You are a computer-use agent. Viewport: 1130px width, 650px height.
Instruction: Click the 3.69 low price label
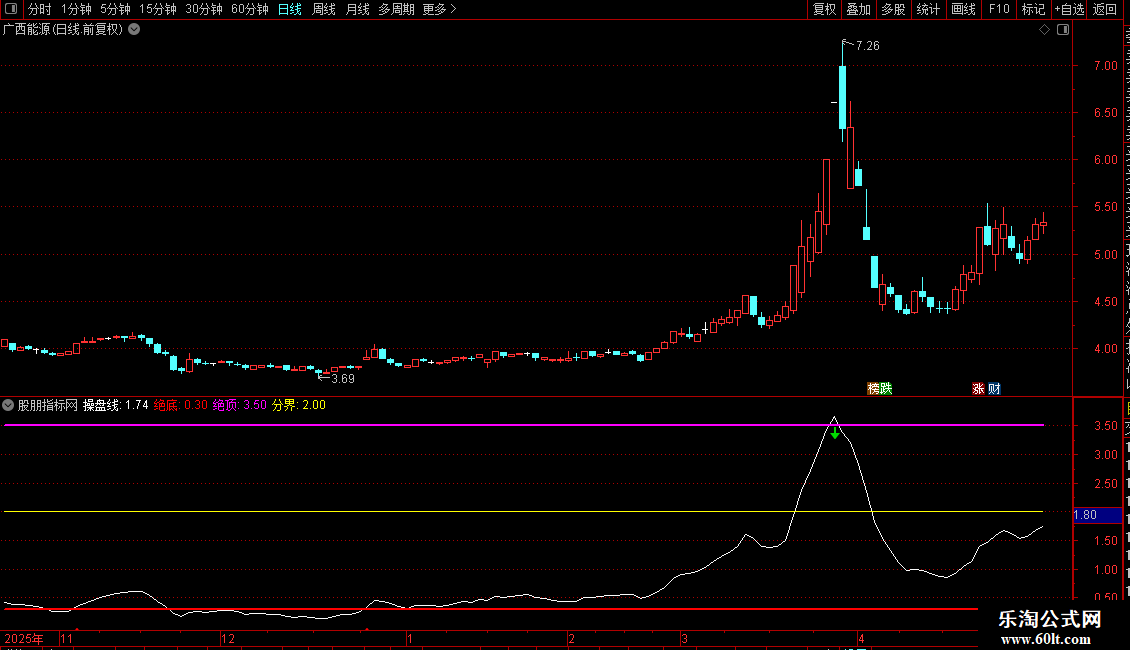pyautogui.click(x=343, y=379)
